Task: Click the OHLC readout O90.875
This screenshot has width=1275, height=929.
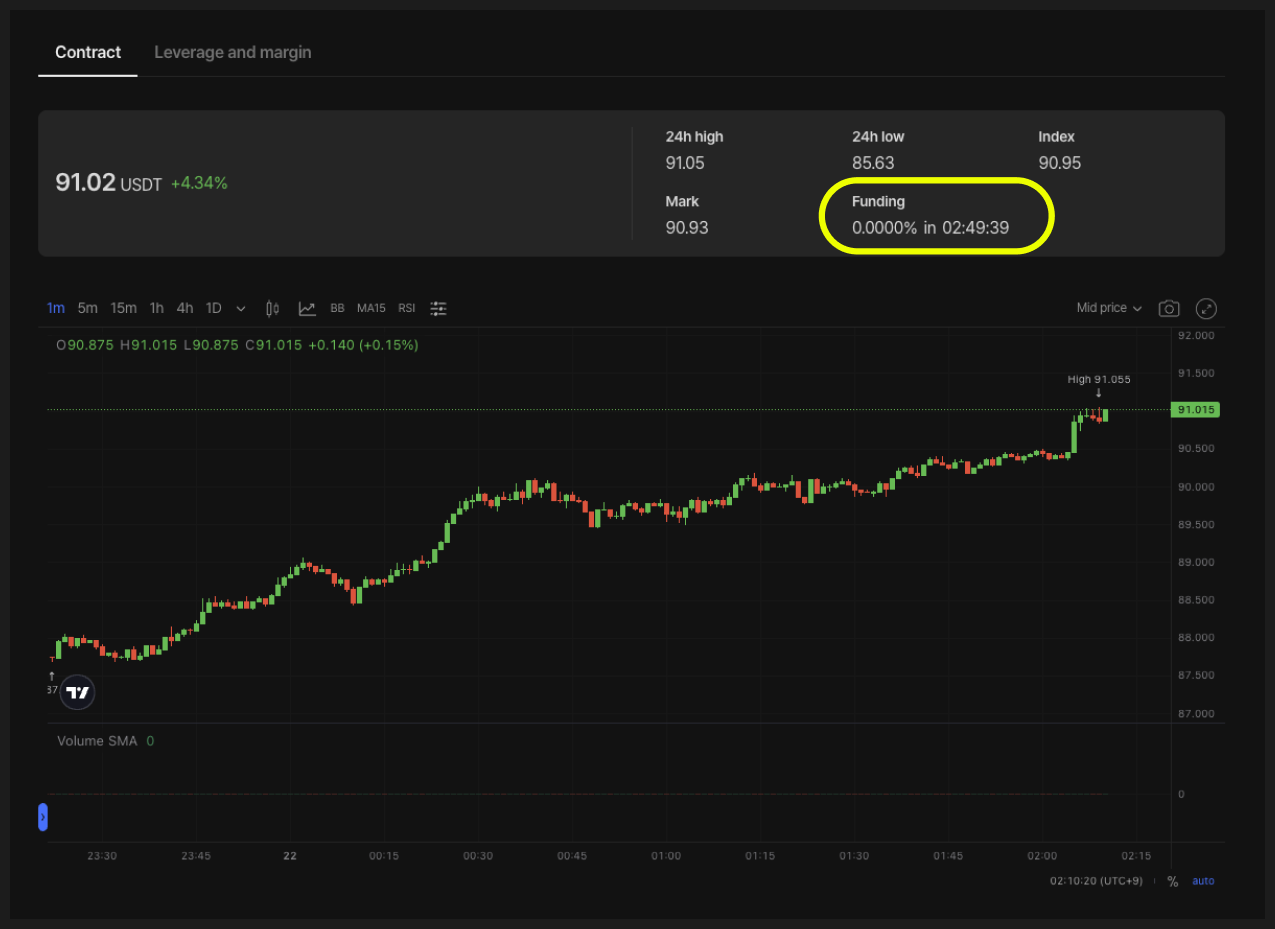Action: tap(85, 345)
